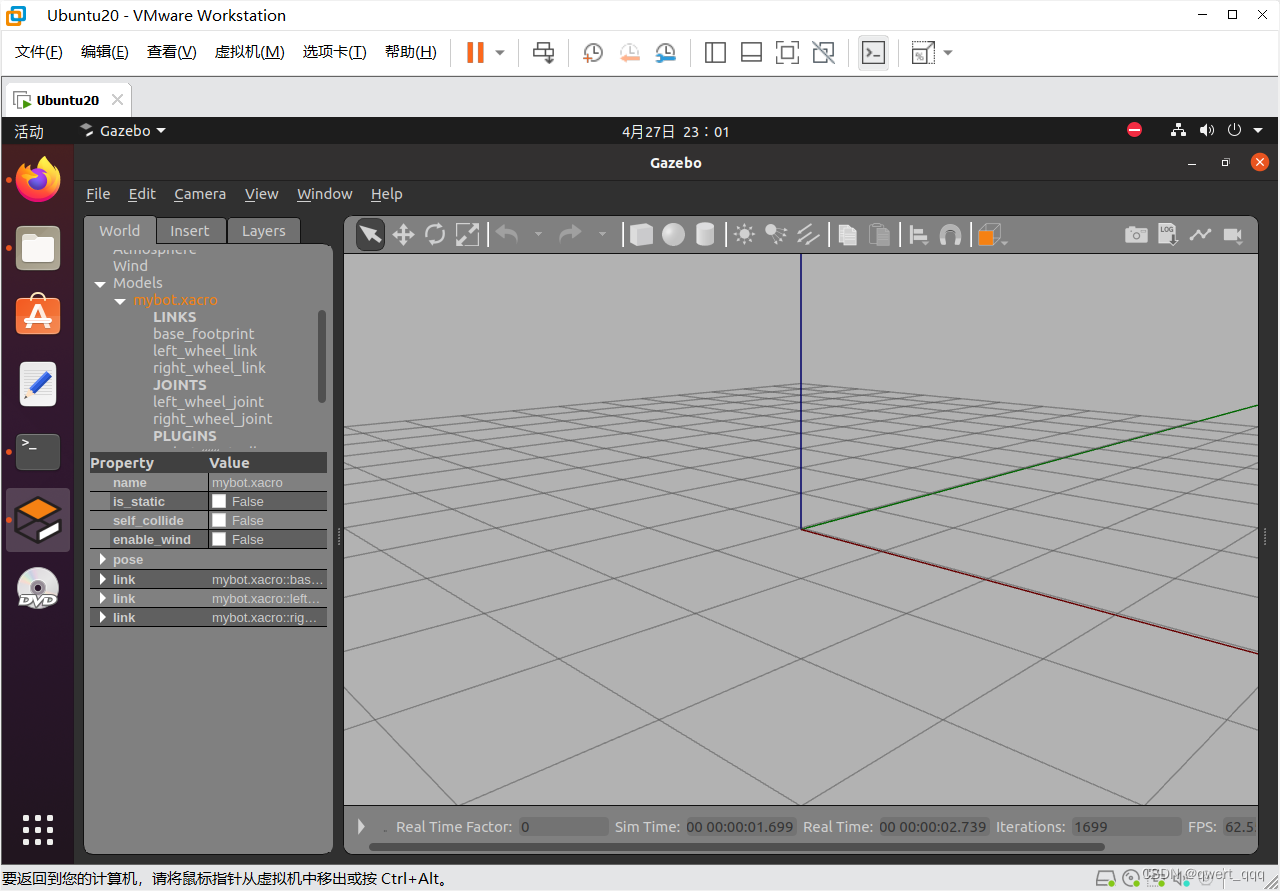Open Firefox from the Ubuntu dock

click(x=38, y=180)
